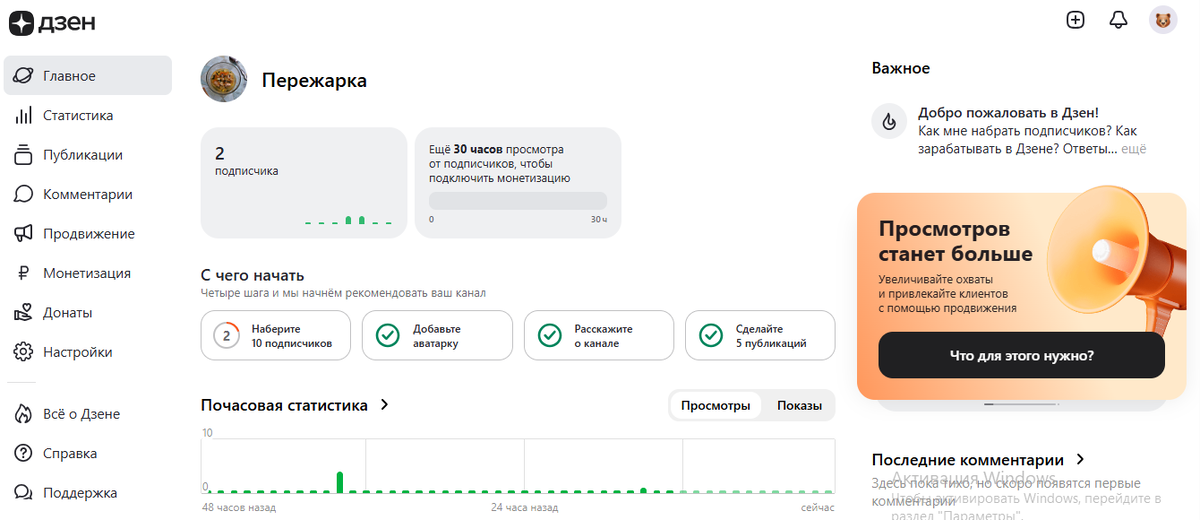Viewport: 1200px width, 520px height.
Task: Click the Справка label in the sidebar
Action: tap(70, 453)
